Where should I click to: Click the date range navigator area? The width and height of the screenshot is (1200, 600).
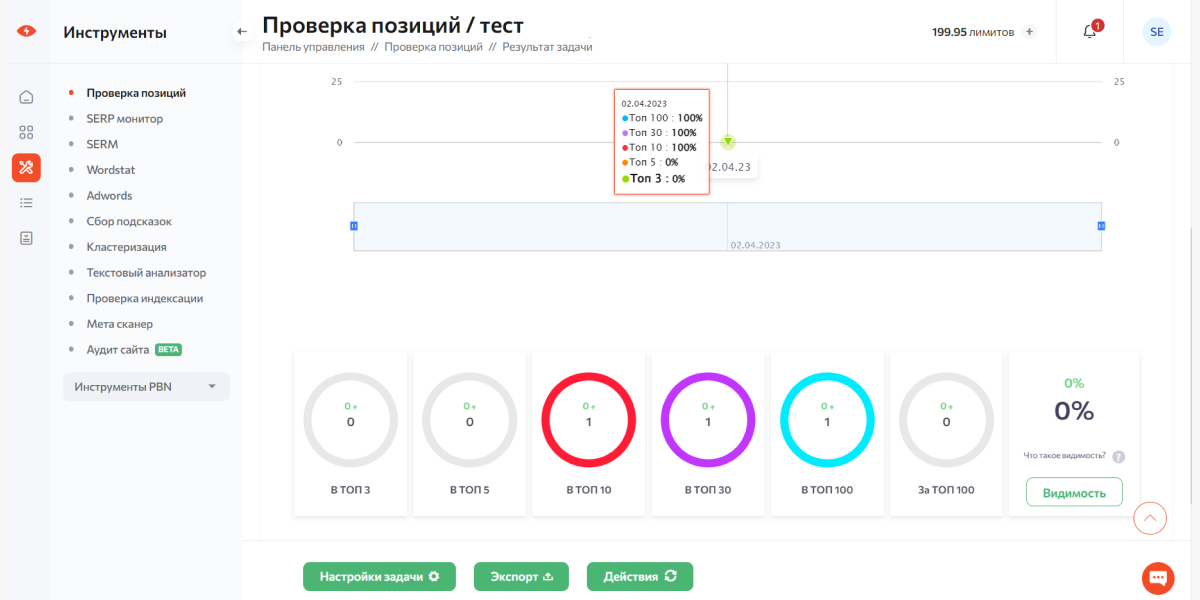coord(727,226)
